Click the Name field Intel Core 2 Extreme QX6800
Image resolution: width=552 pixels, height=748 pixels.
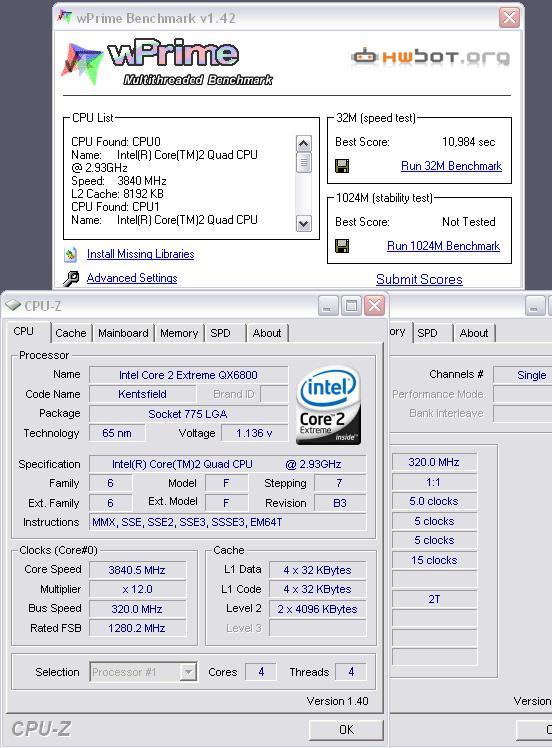[188, 375]
